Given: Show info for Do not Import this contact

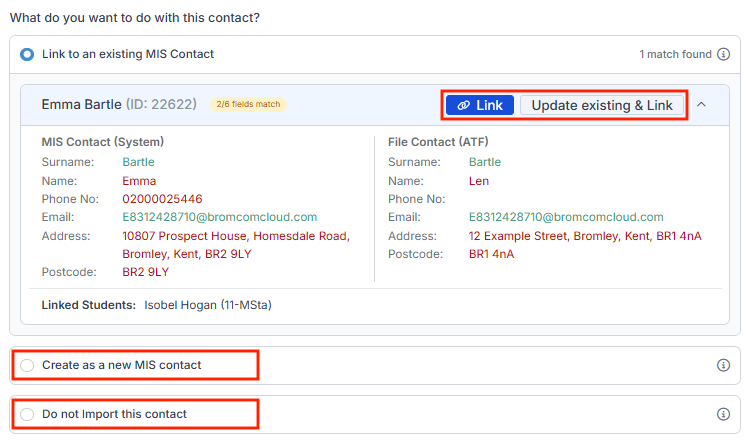Looking at the screenshot, I should pyautogui.click(x=723, y=414).
